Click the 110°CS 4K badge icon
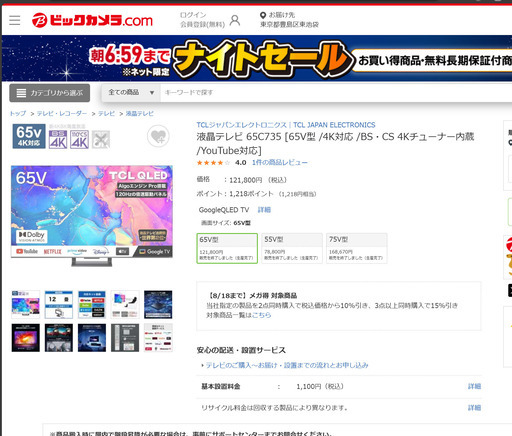 point(79,139)
